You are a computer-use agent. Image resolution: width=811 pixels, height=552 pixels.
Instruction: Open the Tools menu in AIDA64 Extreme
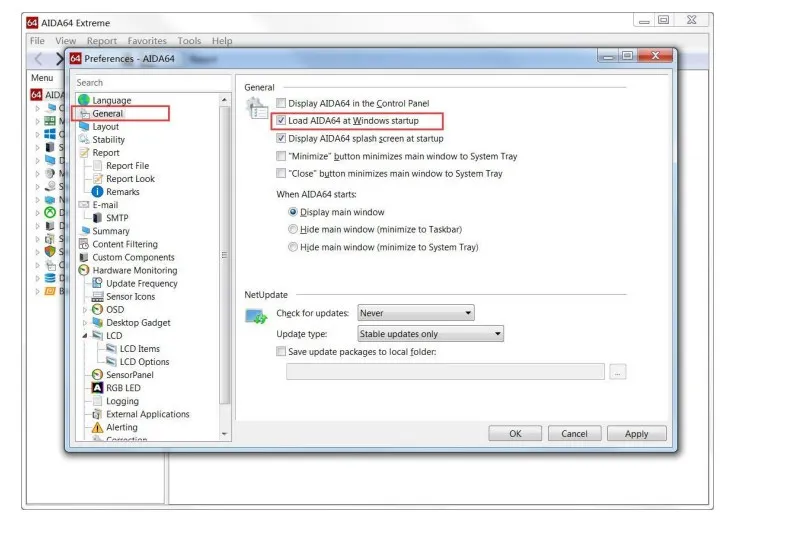pos(189,41)
